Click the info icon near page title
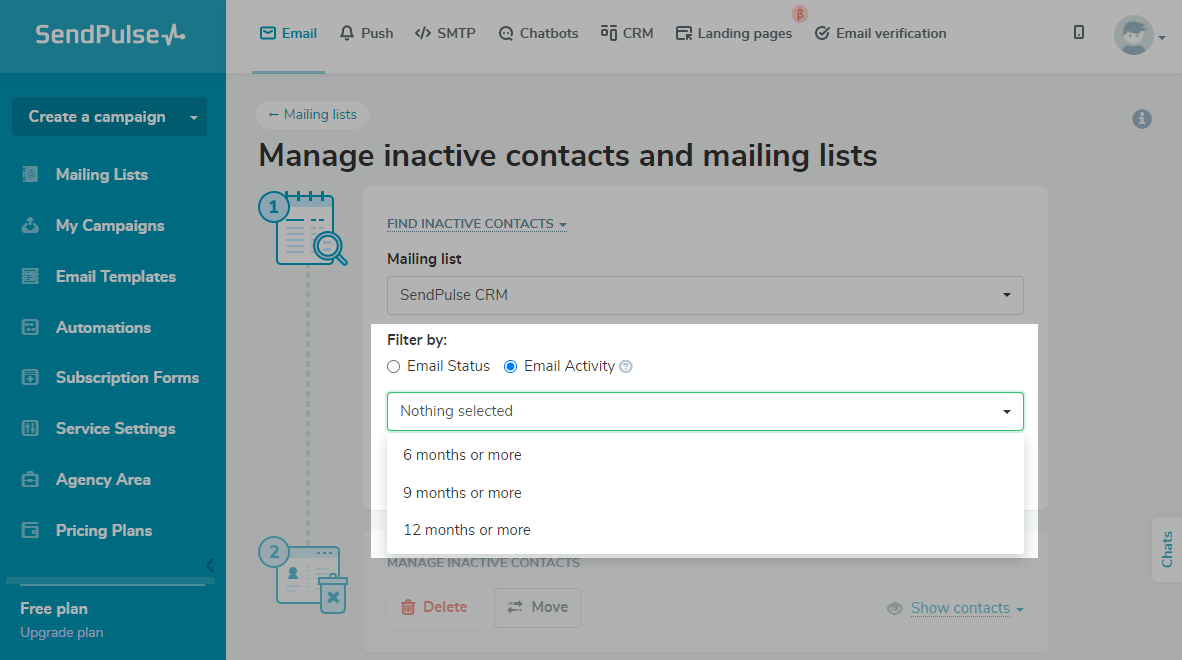Image resolution: width=1182 pixels, height=660 pixels. pos(1141,119)
